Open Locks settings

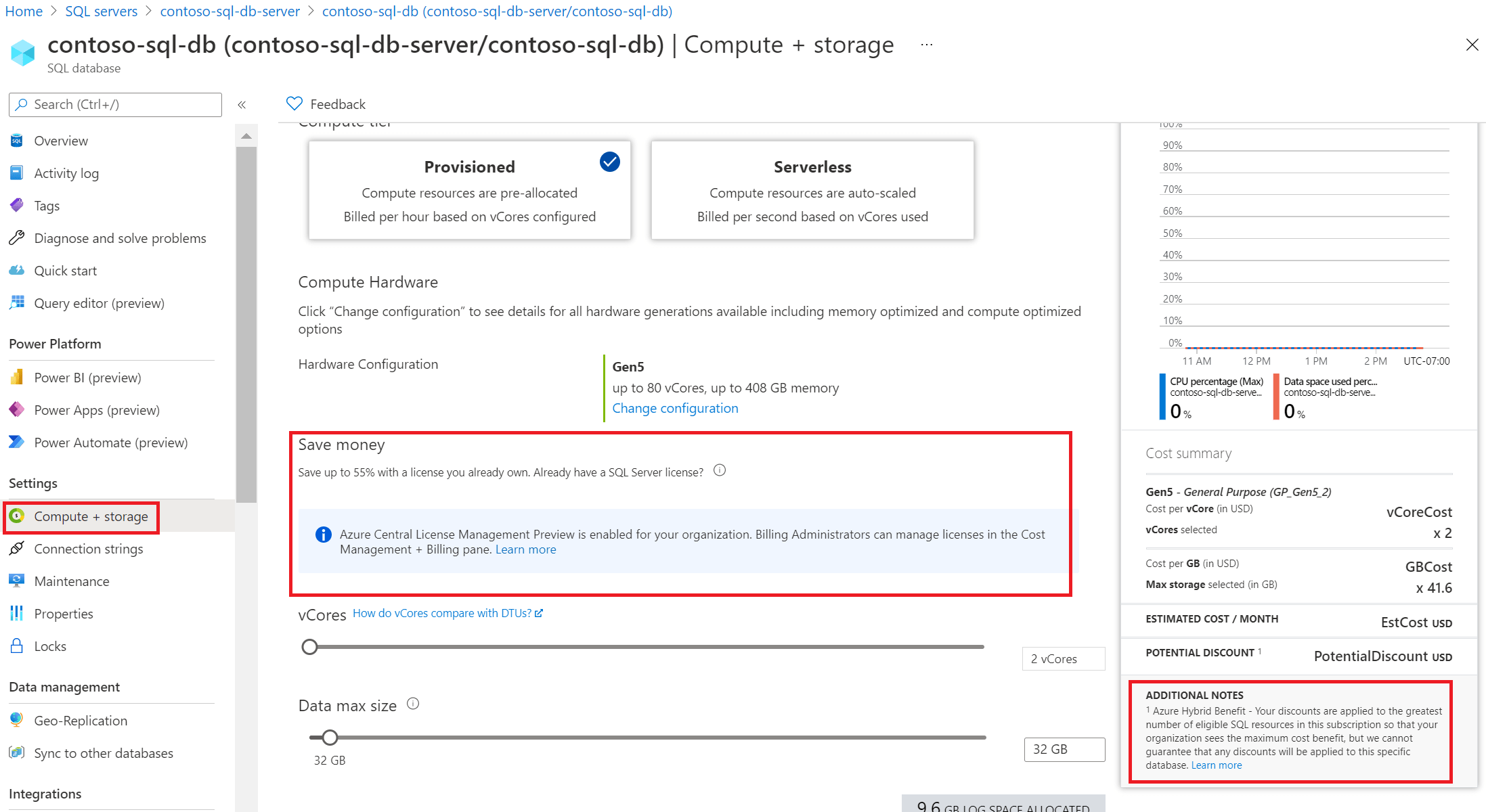pos(50,646)
